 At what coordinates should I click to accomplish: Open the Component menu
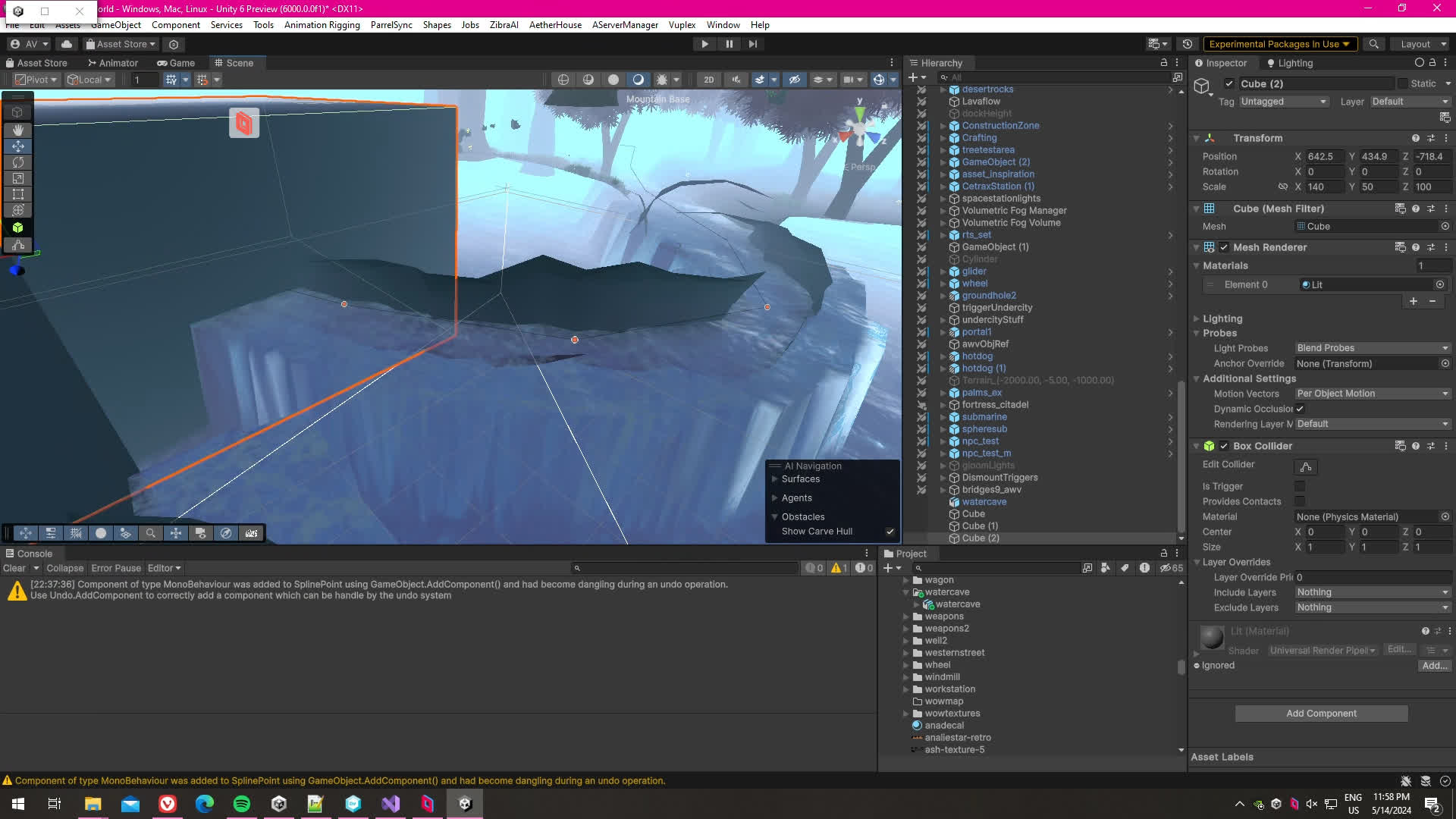tap(175, 24)
